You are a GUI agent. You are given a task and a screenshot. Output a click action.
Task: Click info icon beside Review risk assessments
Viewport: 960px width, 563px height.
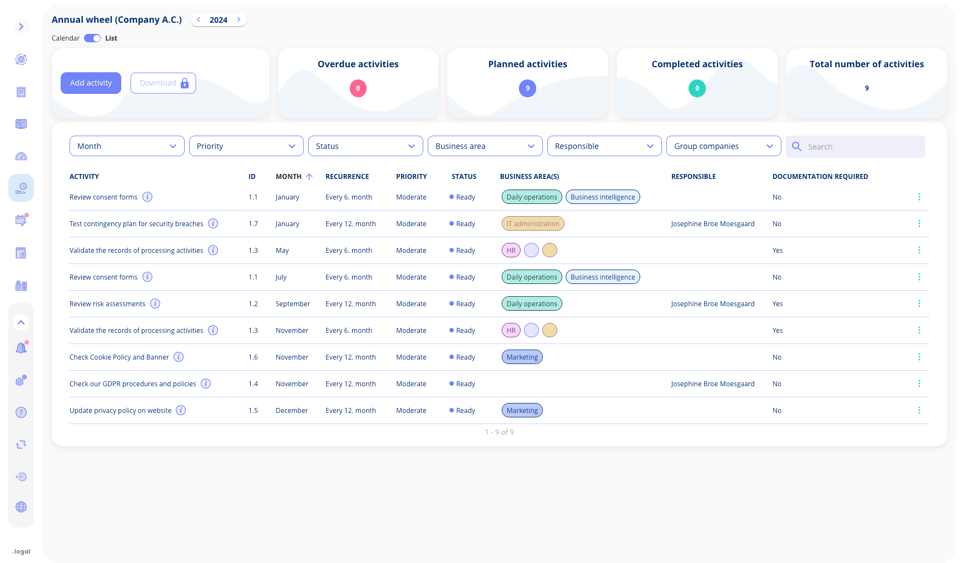(156, 304)
